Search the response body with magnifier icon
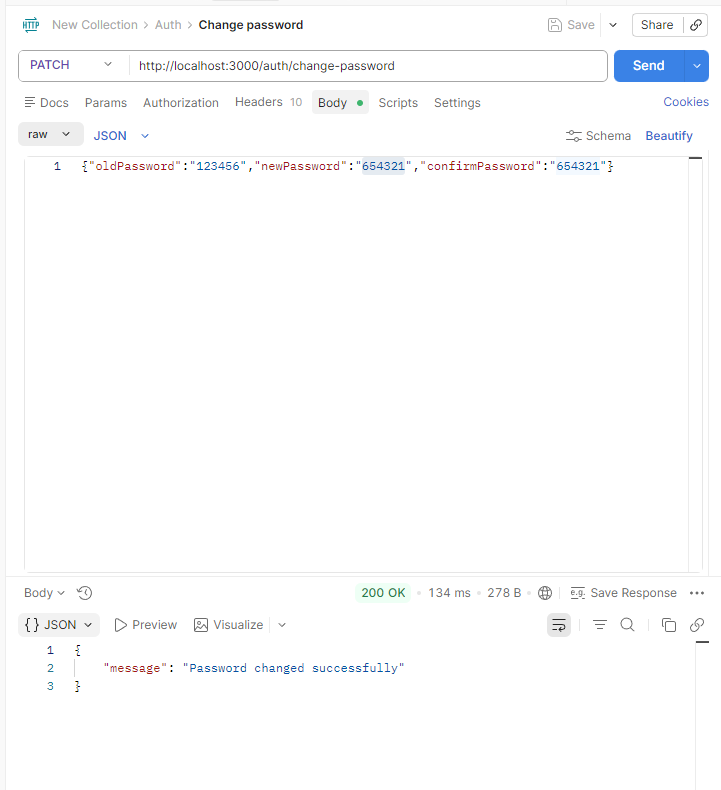721x790 pixels. coord(627,625)
